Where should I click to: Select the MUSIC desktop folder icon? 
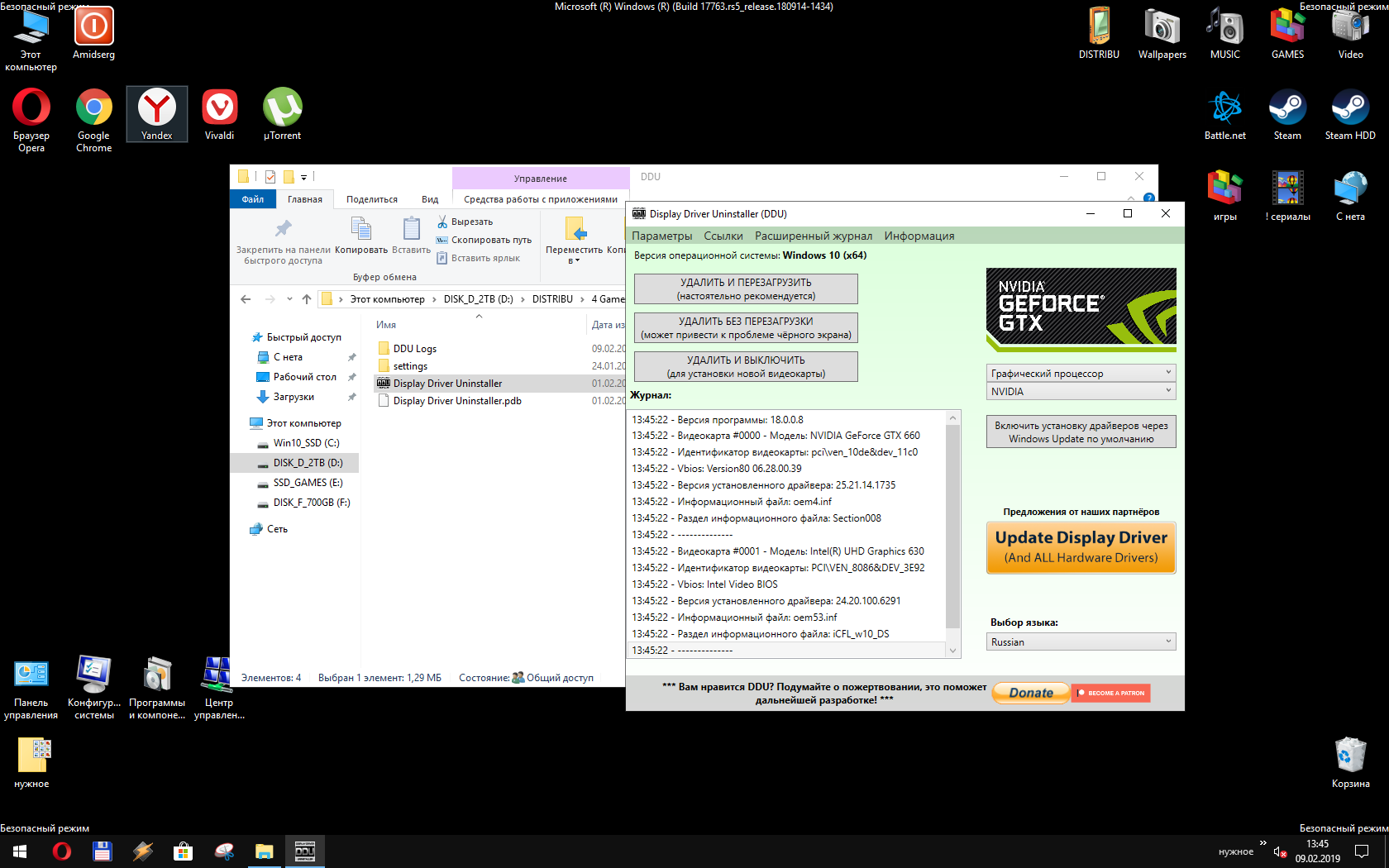point(1225,33)
